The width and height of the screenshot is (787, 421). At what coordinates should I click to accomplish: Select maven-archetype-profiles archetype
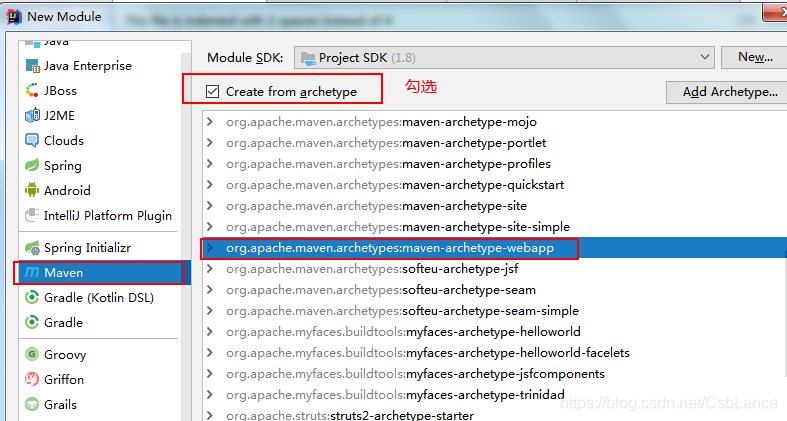[x=388, y=164]
